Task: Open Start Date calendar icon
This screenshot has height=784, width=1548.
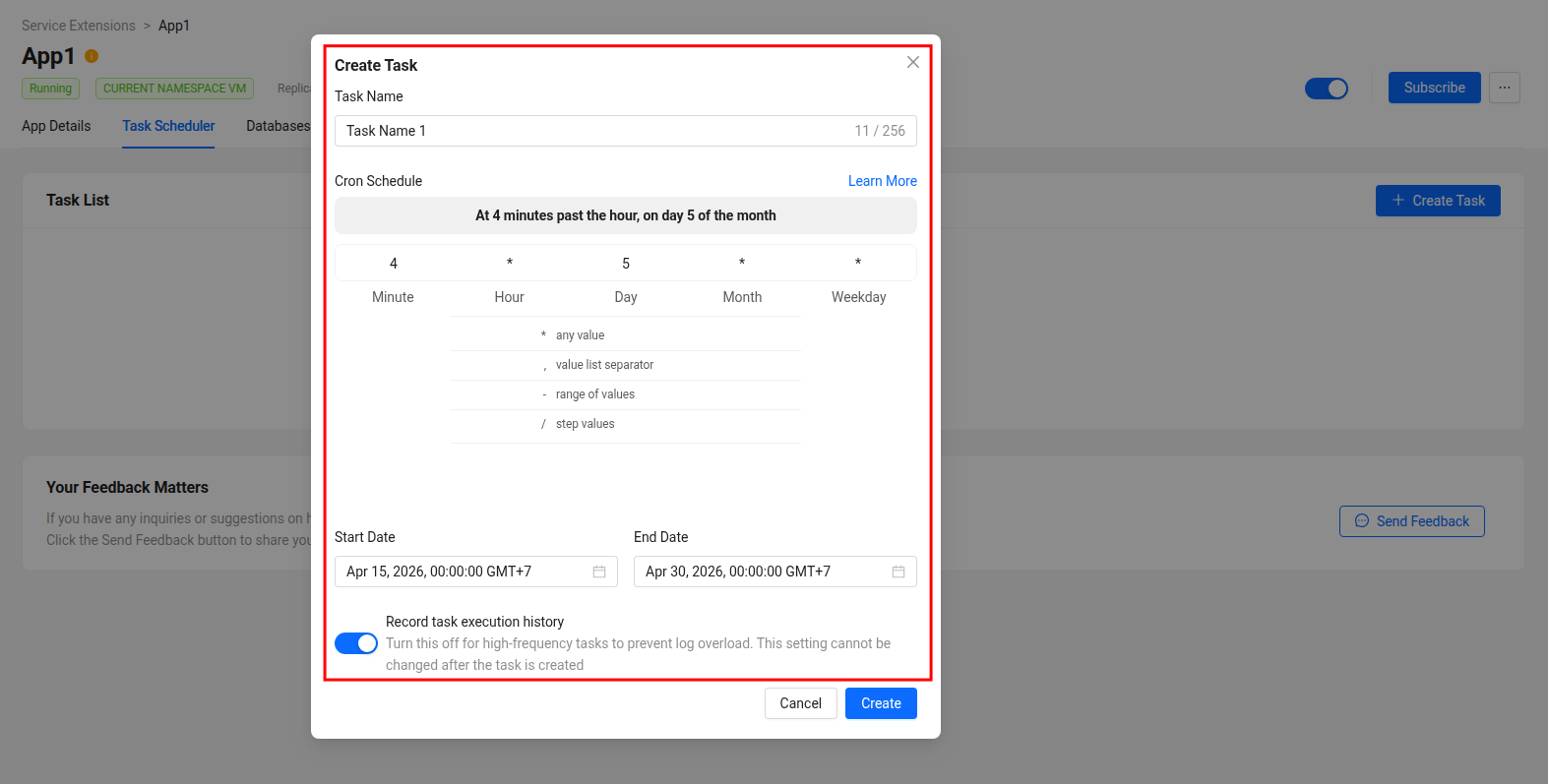Action: coord(599,572)
